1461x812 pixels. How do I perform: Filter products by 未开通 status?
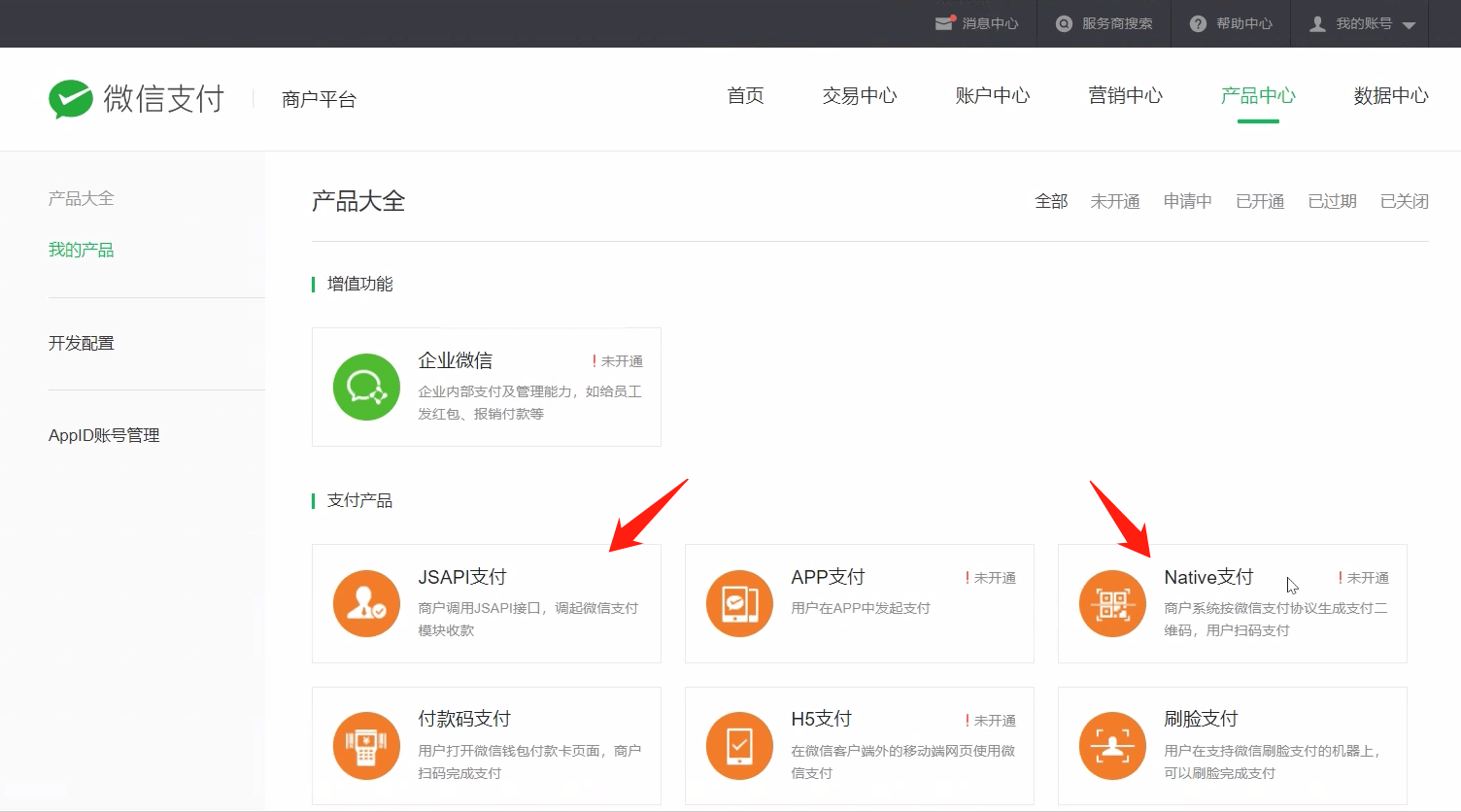[1114, 201]
